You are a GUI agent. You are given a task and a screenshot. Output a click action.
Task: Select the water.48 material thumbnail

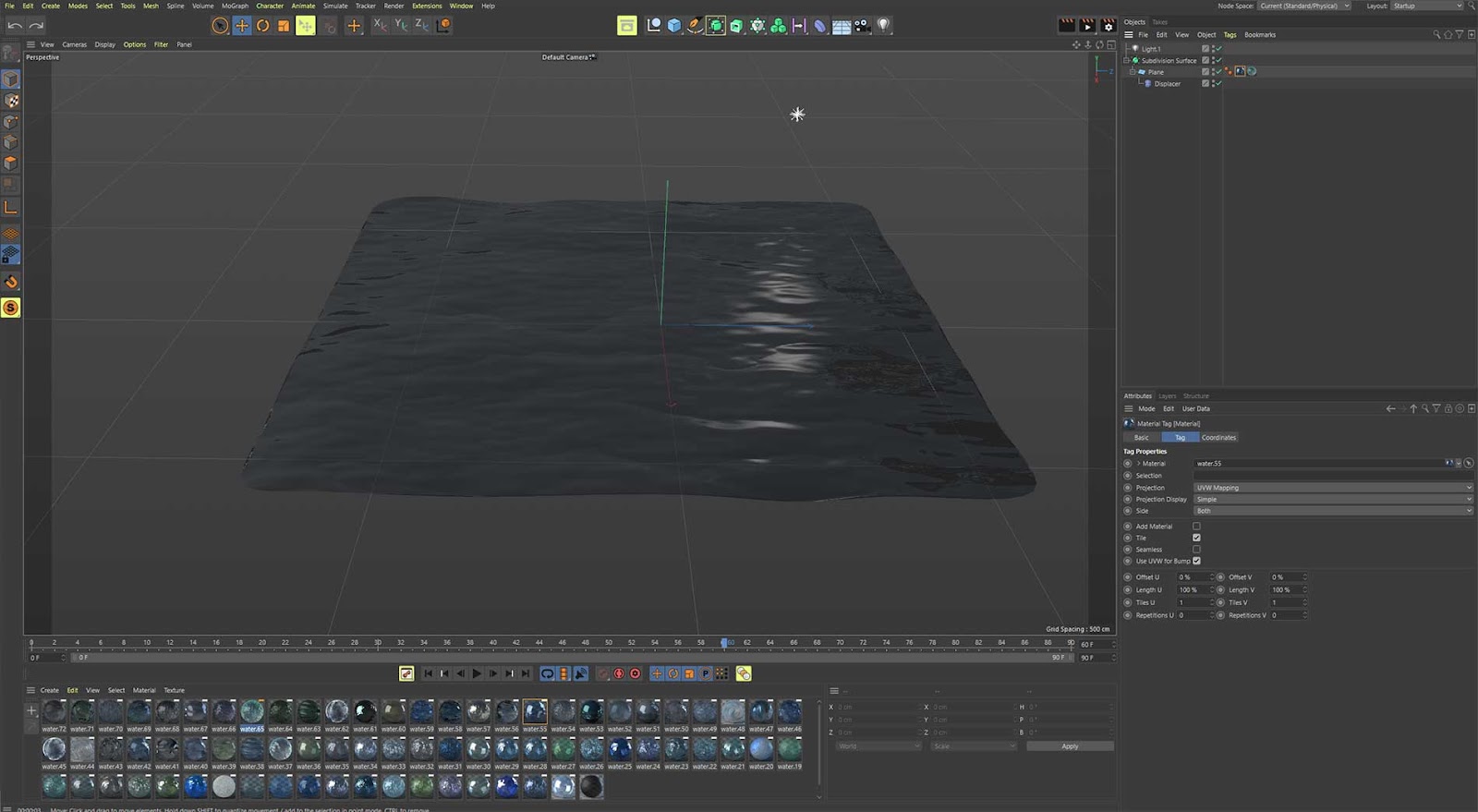pos(733,712)
